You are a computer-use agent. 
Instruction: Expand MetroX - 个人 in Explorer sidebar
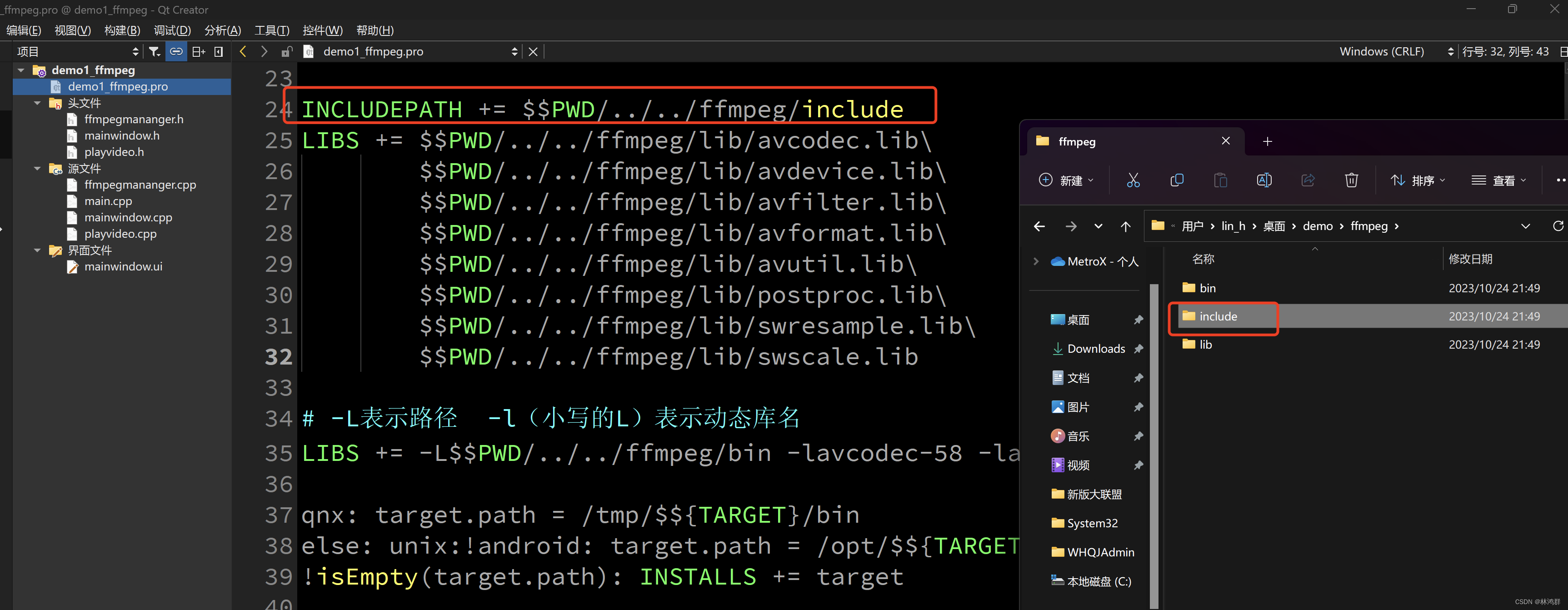point(1036,262)
